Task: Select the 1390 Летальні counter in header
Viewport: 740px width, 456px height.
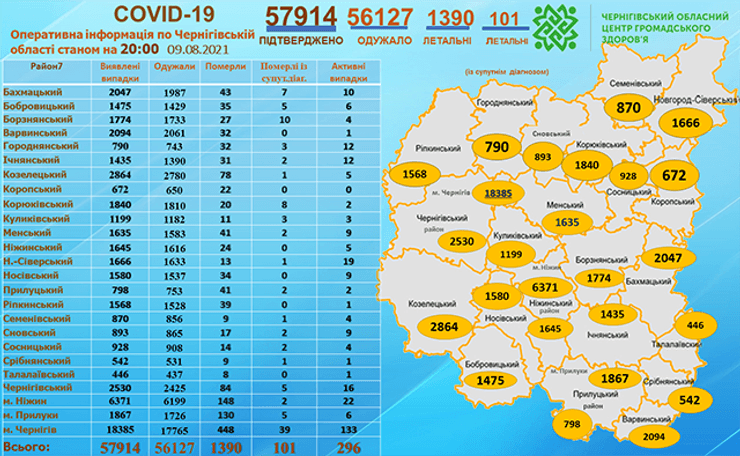Action: pyautogui.click(x=449, y=18)
